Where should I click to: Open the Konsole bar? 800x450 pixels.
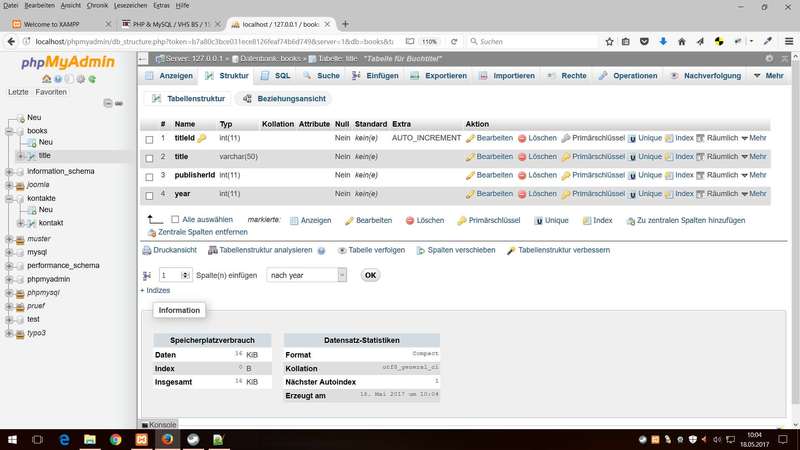coord(159,424)
